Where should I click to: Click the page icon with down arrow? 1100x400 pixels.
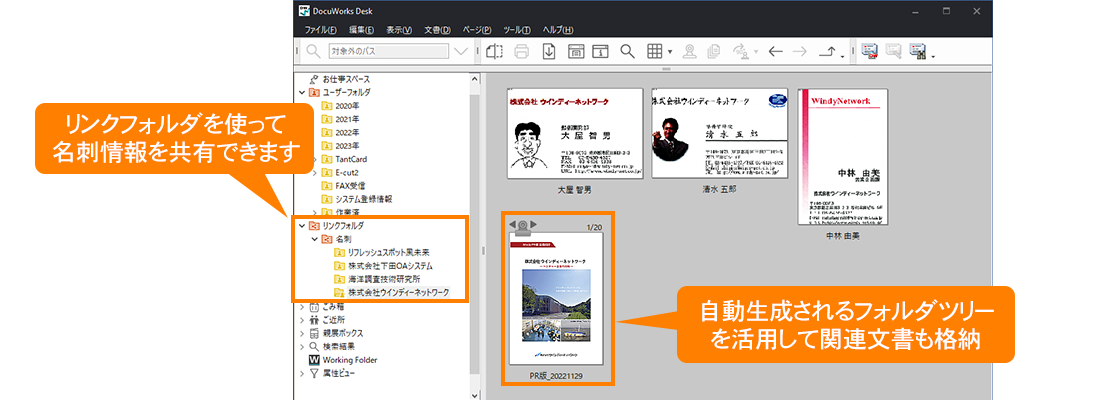tap(549, 51)
